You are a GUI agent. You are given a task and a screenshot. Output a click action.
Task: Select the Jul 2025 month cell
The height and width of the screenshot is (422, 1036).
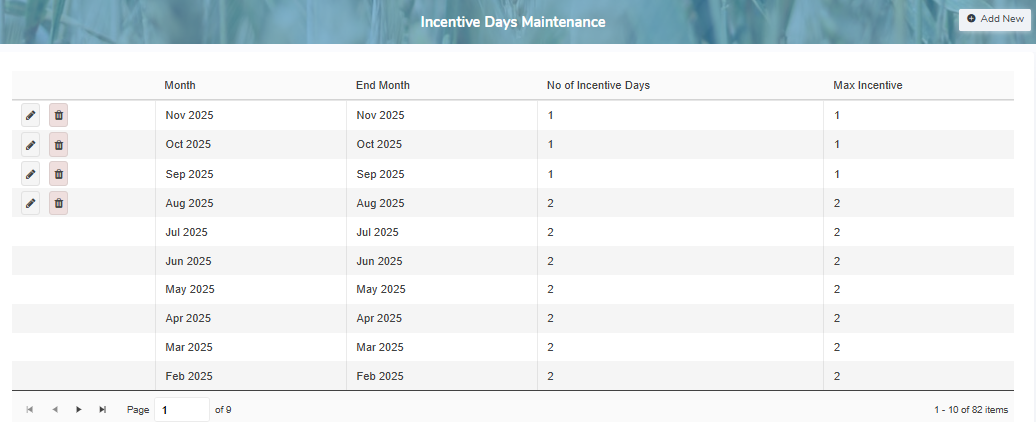pos(186,233)
